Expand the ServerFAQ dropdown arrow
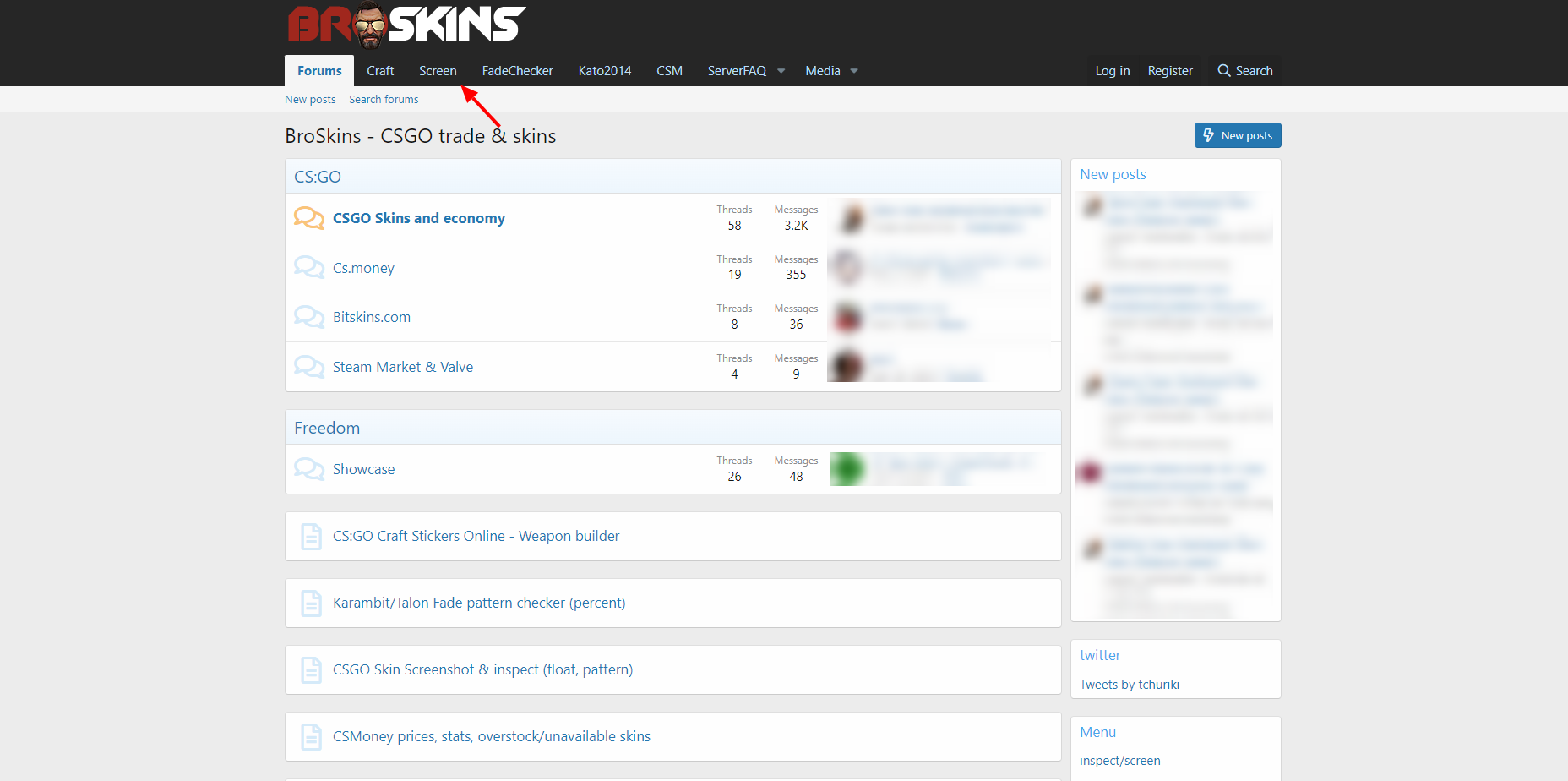 click(x=781, y=71)
